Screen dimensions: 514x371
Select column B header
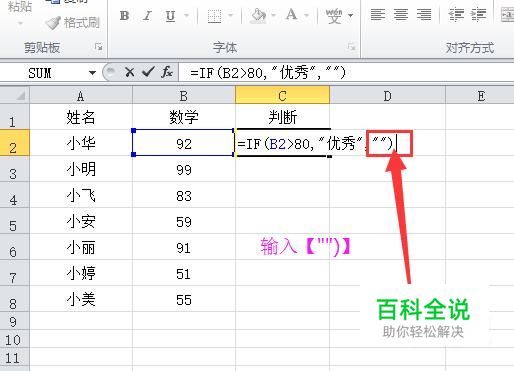click(x=184, y=96)
